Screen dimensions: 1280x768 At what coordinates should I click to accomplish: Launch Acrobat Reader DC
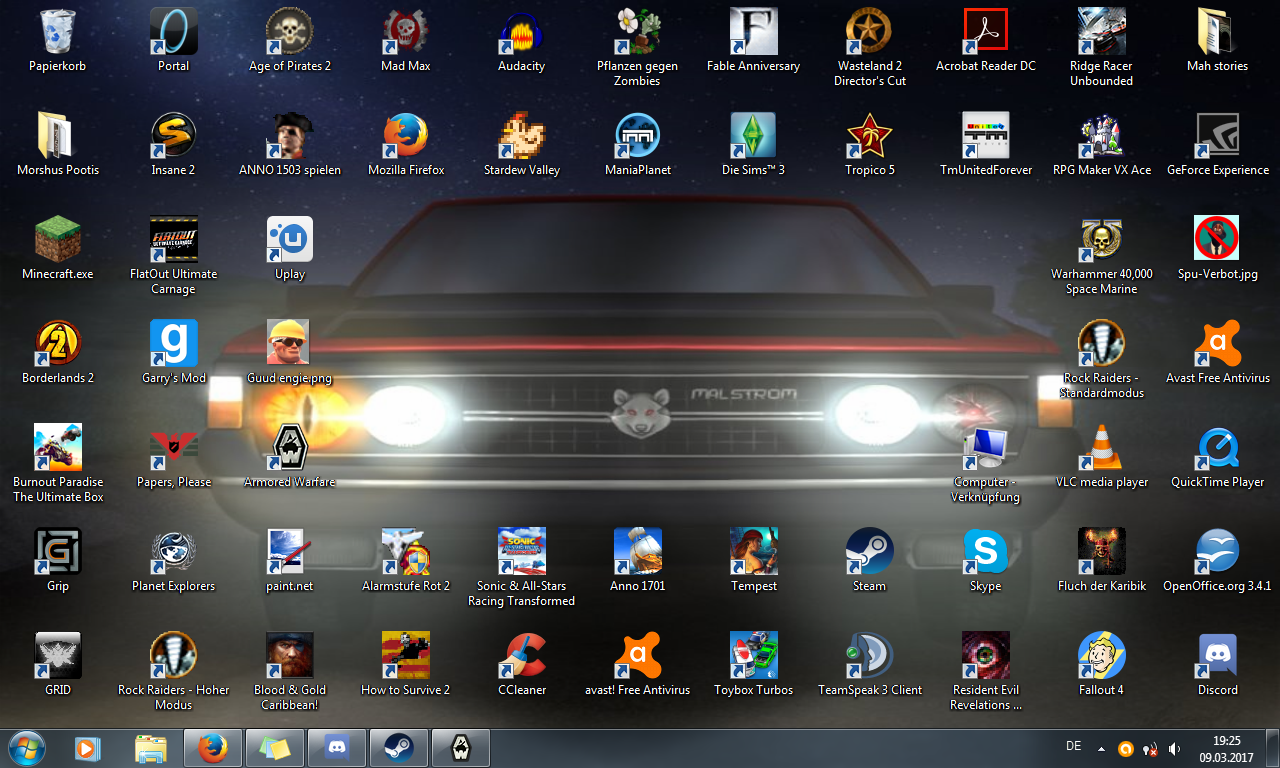(x=986, y=32)
